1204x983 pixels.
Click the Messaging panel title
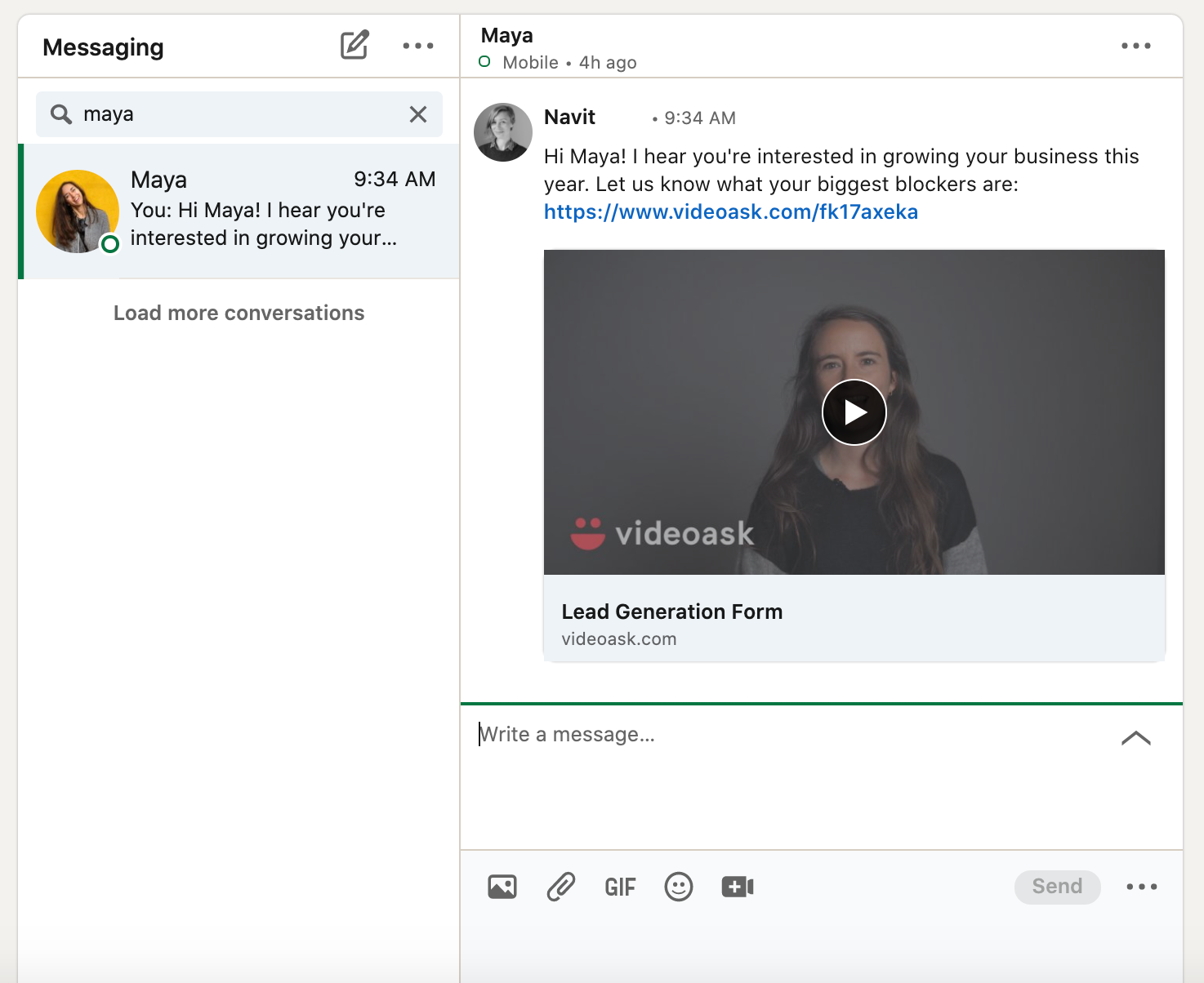click(104, 47)
